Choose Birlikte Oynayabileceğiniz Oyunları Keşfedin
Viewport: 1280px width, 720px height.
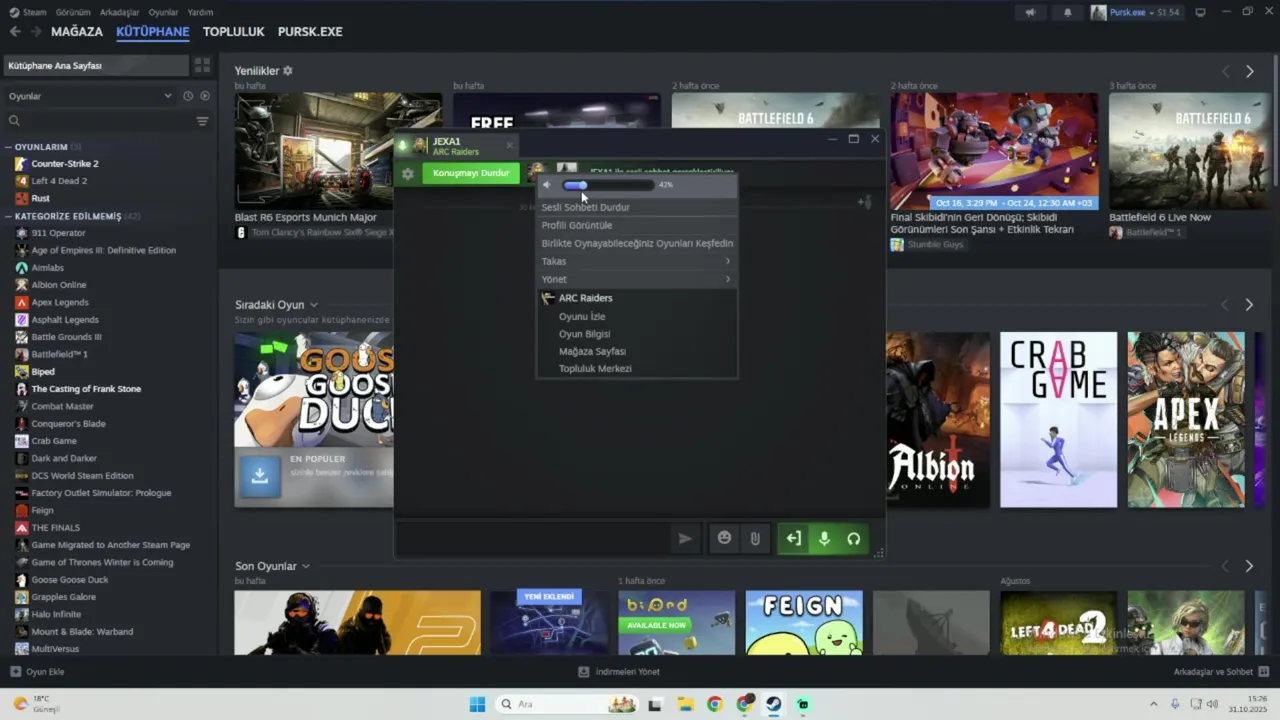click(636, 243)
